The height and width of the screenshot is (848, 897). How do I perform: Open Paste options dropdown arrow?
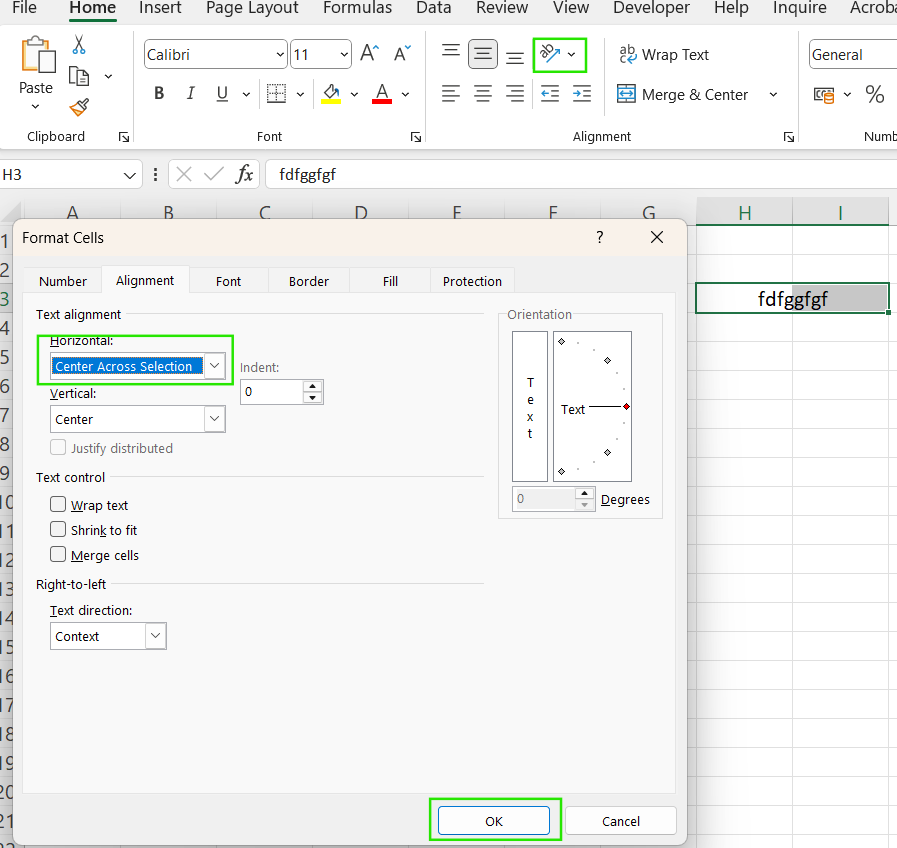tap(35, 106)
